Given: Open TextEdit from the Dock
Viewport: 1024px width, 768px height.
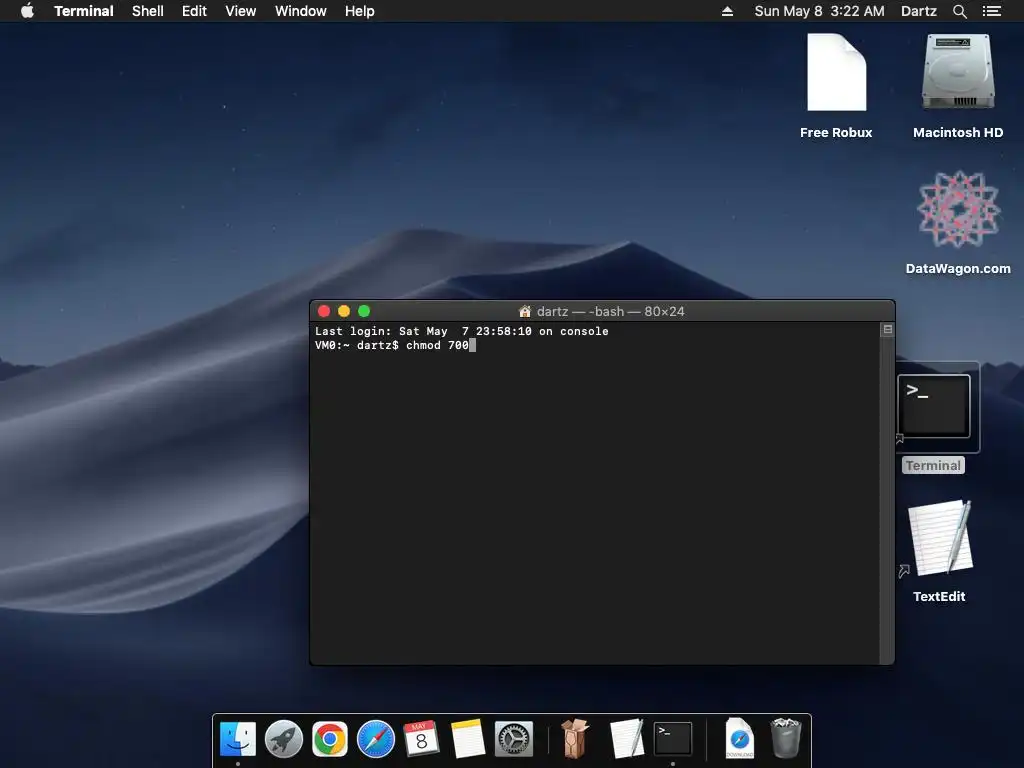Looking at the screenshot, I should 627,739.
